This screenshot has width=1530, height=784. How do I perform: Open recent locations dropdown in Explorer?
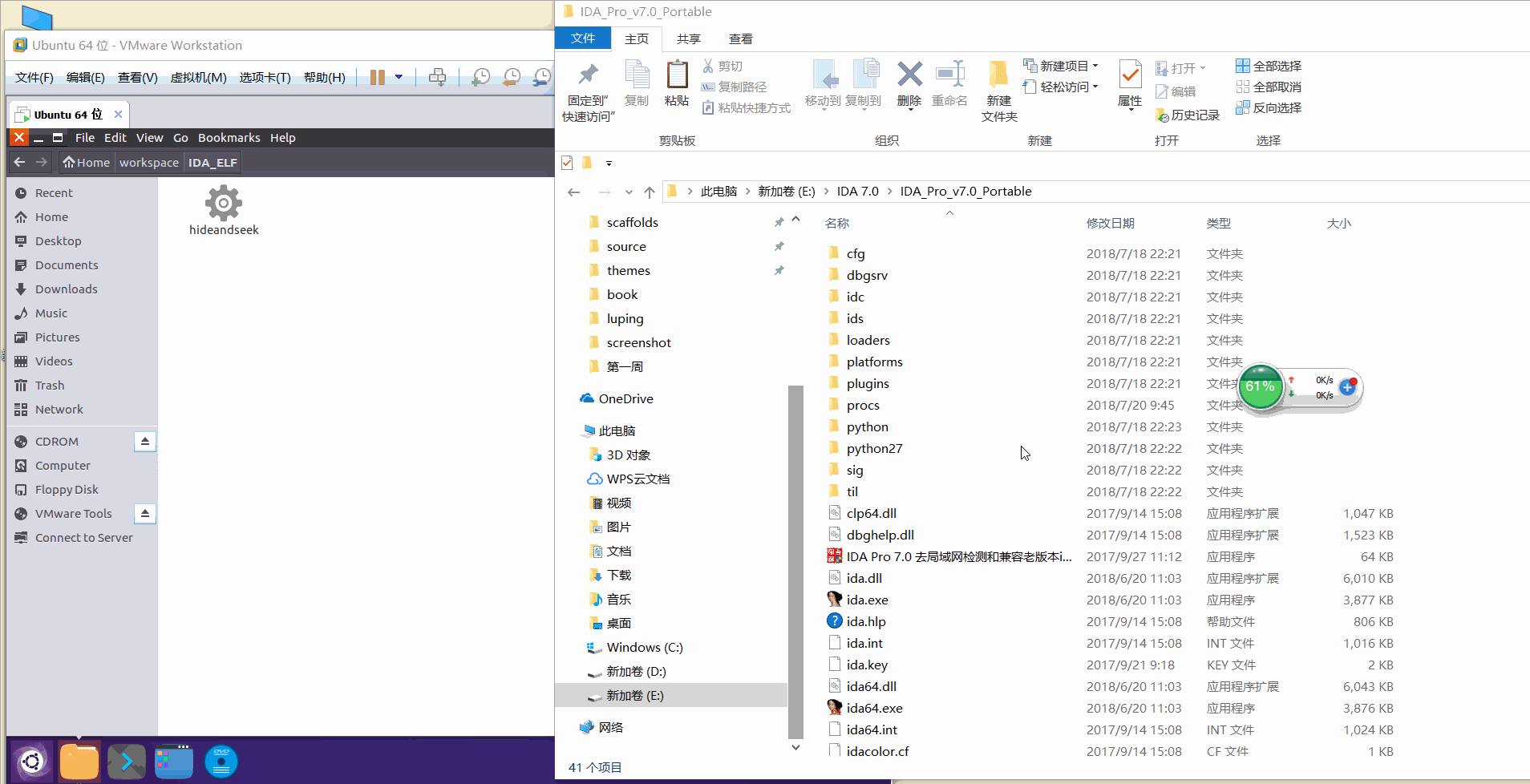(x=629, y=192)
